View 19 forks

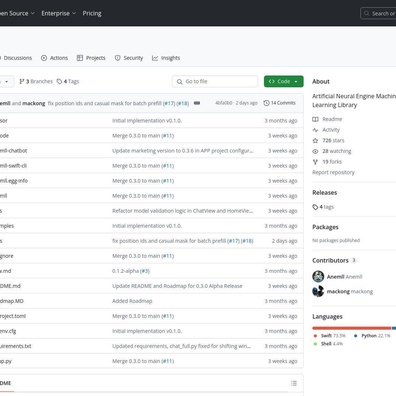332,162
